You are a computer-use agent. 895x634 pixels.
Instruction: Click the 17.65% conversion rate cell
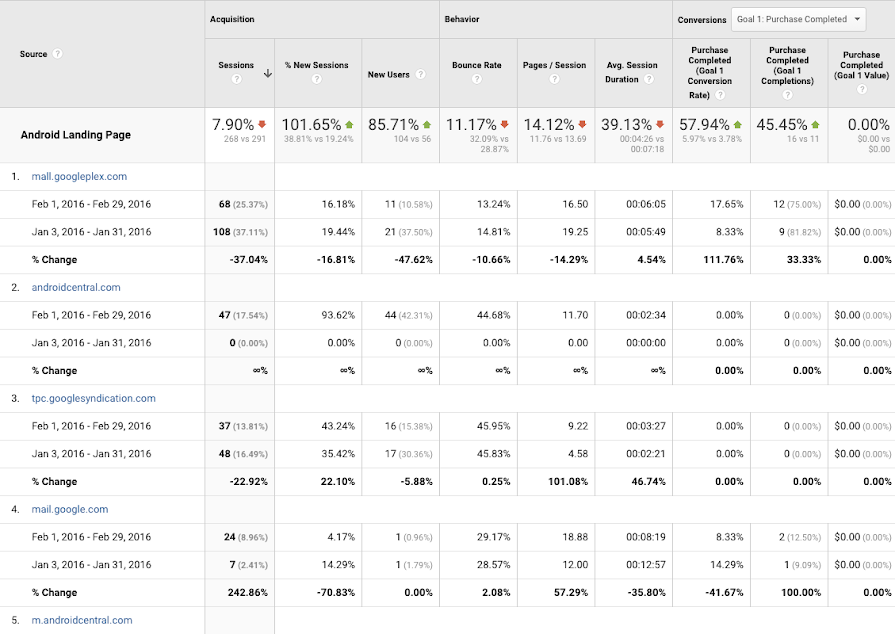pos(727,204)
